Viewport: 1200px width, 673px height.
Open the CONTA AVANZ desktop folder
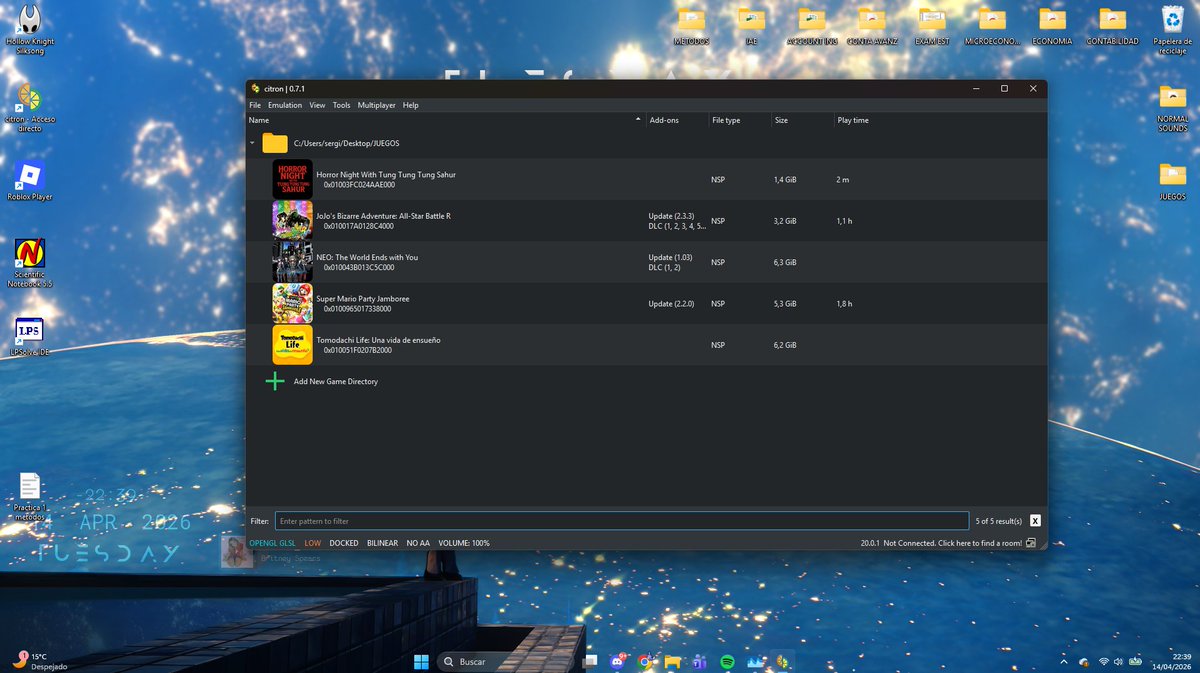[x=872, y=27]
